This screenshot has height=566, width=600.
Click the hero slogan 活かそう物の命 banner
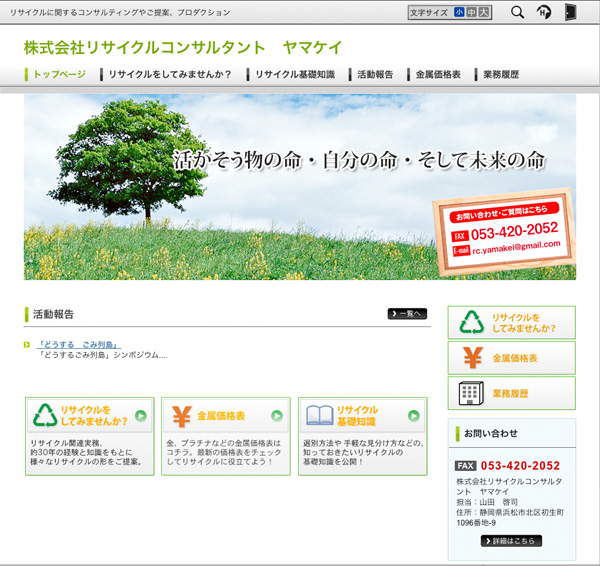tap(359, 160)
